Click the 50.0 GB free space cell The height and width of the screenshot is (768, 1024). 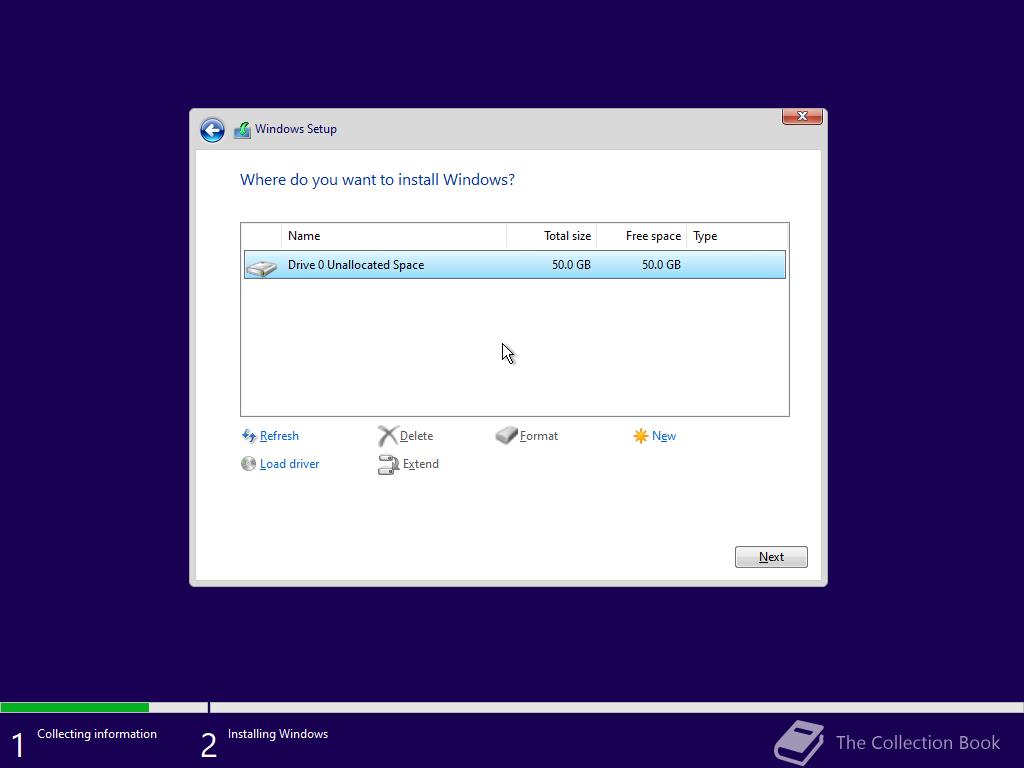tap(661, 264)
